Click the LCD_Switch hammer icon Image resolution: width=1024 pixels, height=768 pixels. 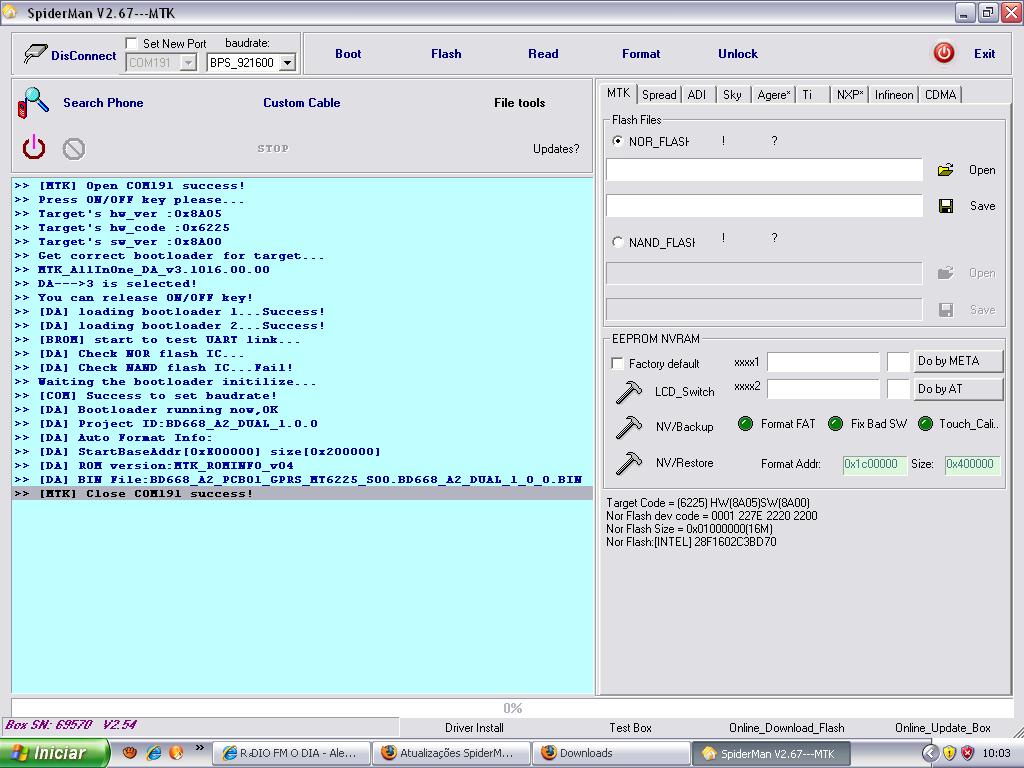[x=629, y=392]
